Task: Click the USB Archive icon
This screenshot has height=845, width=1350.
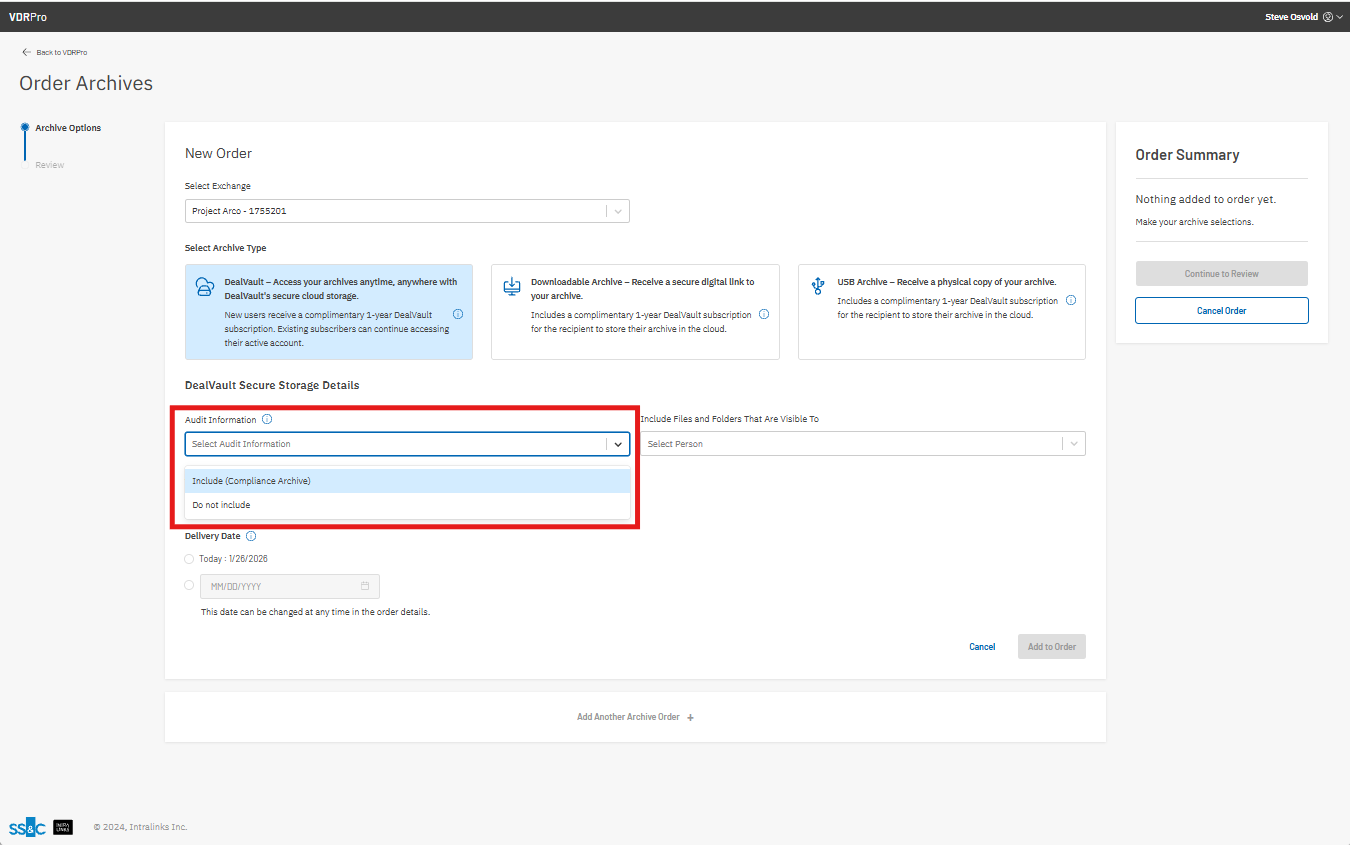Action: pyautogui.click(x=819, y=287)
